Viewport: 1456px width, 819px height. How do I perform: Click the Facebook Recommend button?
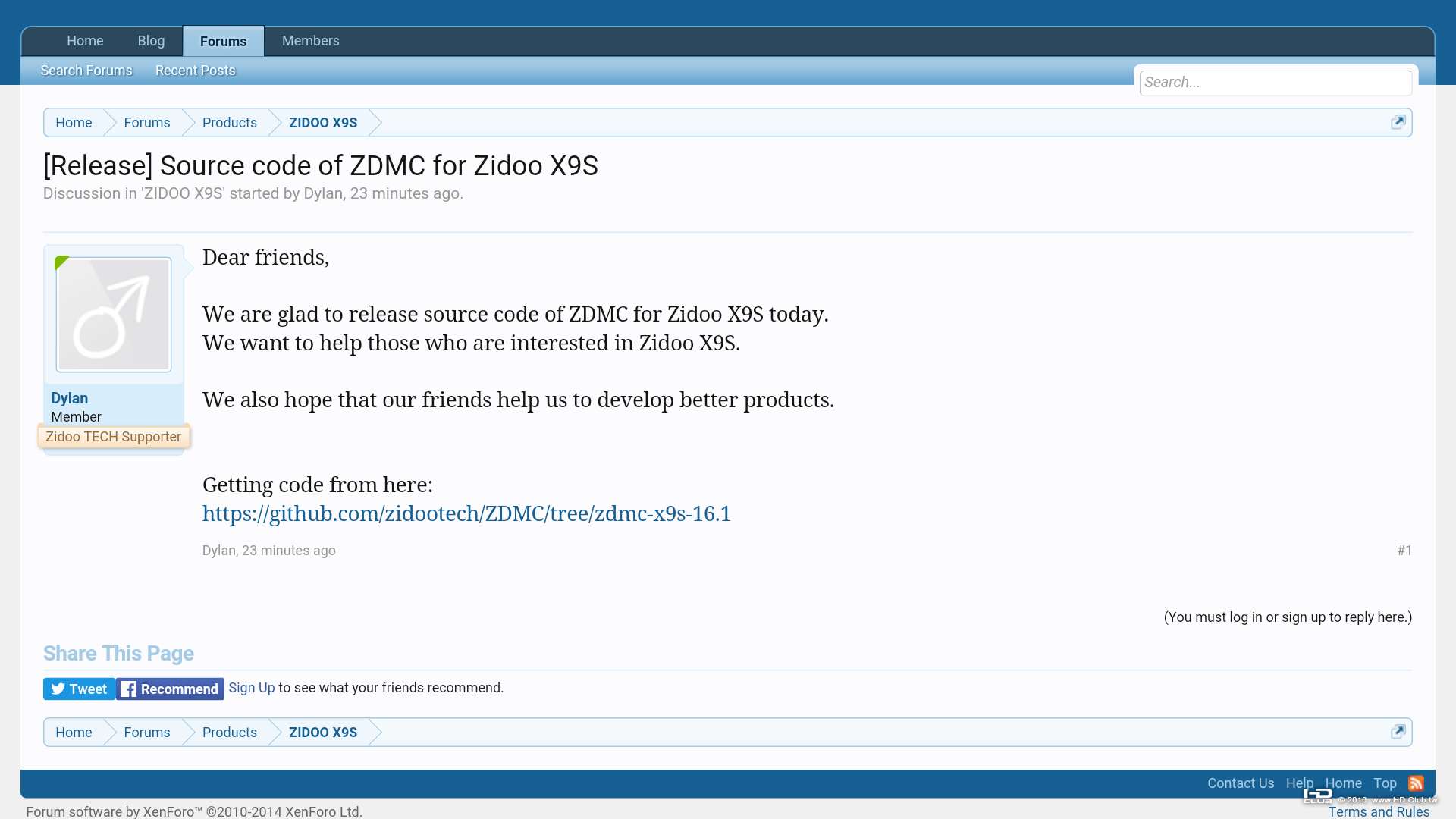click(x=170, y=689)
